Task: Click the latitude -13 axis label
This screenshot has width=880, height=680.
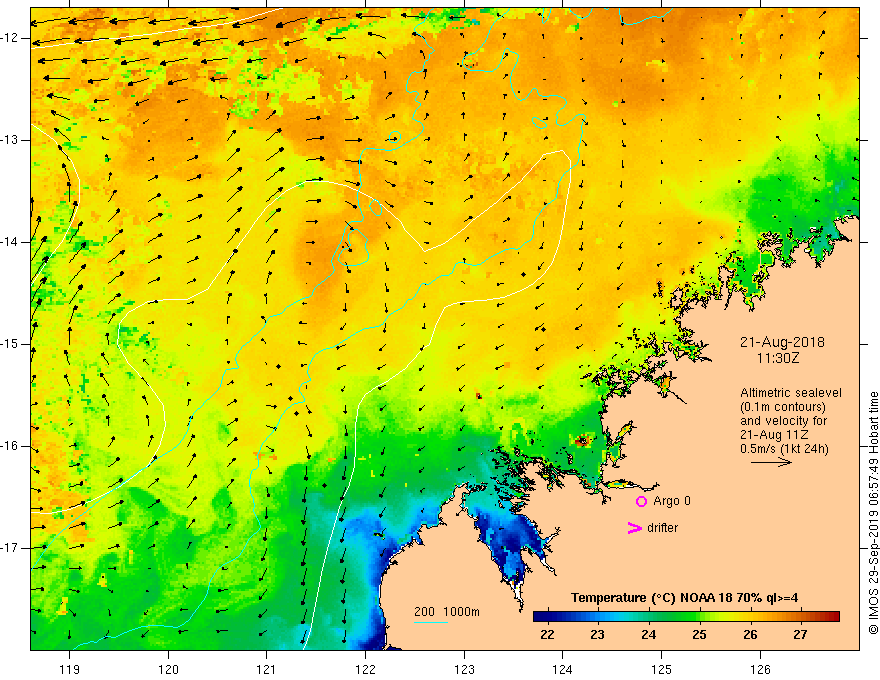Action: pos(11,140)
